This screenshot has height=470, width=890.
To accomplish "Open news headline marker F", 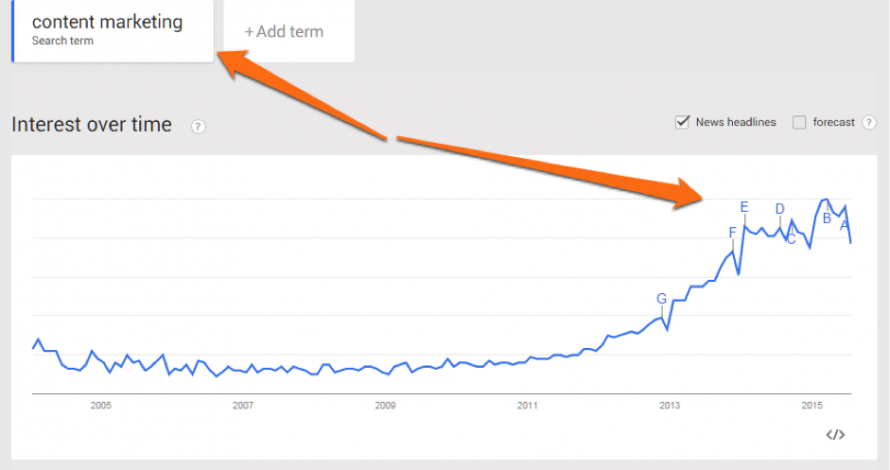I will point(732,232).
